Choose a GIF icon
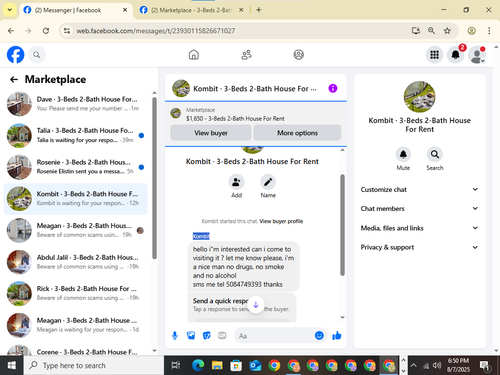The width and height of the screenshot is (500, 375). click(222, 336)
